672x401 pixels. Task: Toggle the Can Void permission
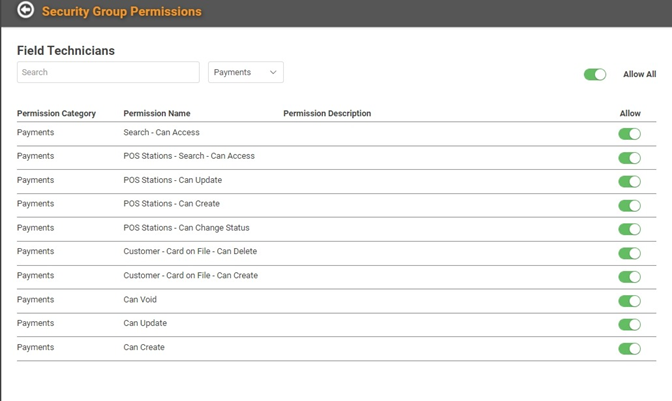pyautogui.click(x=630, y=301)
